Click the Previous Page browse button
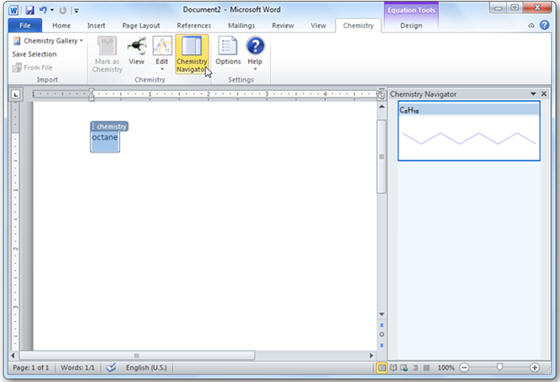The width and height of the screenshot is (560, 382). [381, 325]
